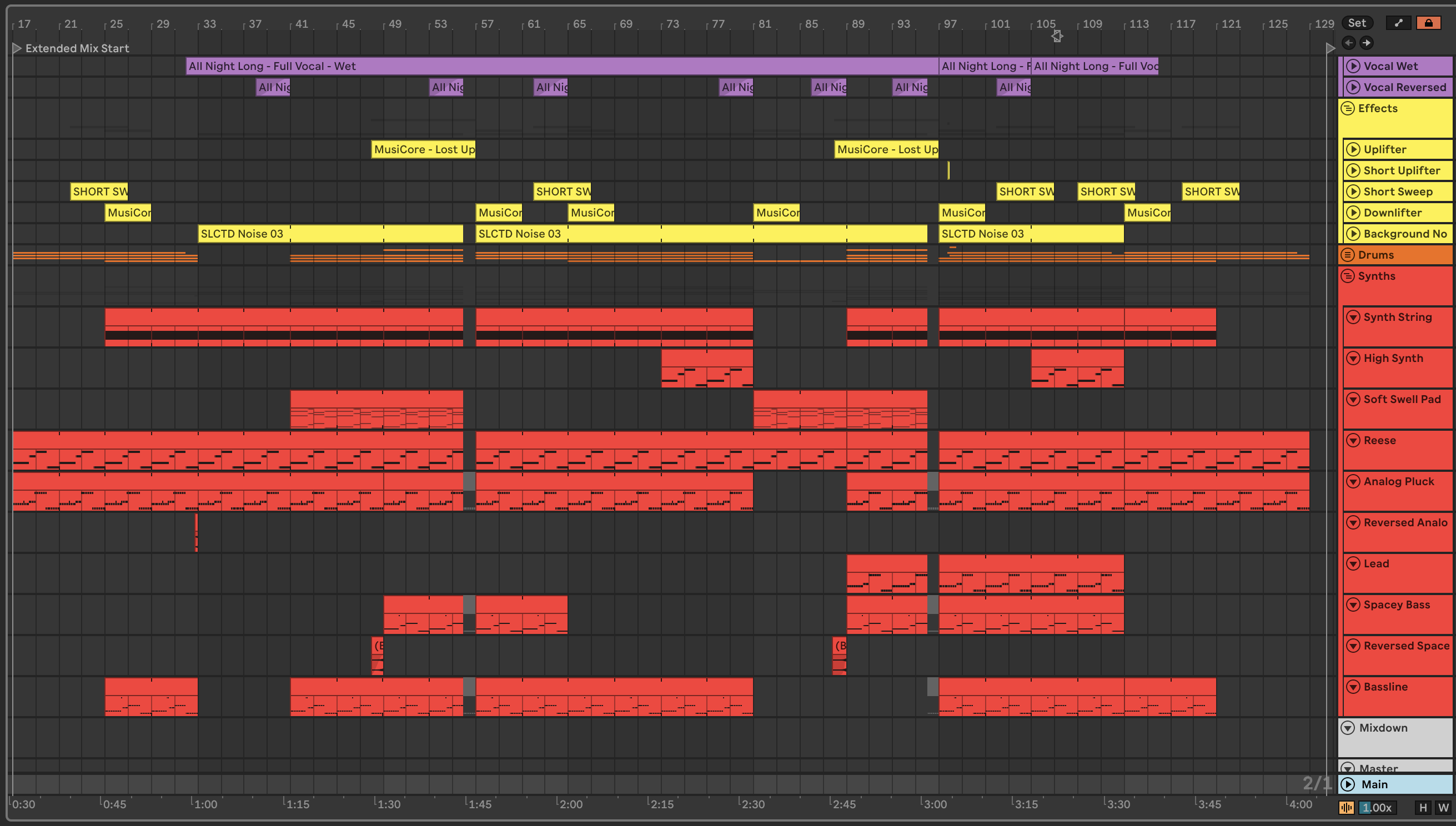Select the Short Sweep track name

pyautogui.click(x=1398, y=191)
